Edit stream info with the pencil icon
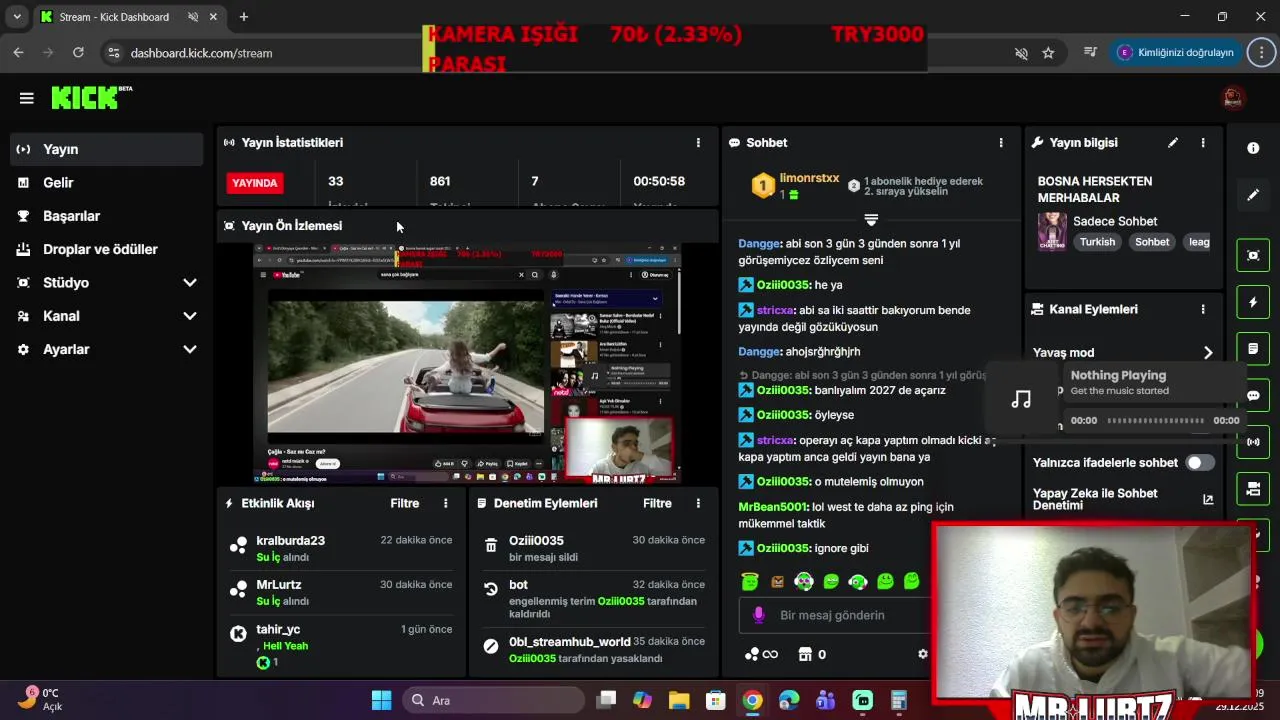1280x720 pixels. coord(1173,143)
